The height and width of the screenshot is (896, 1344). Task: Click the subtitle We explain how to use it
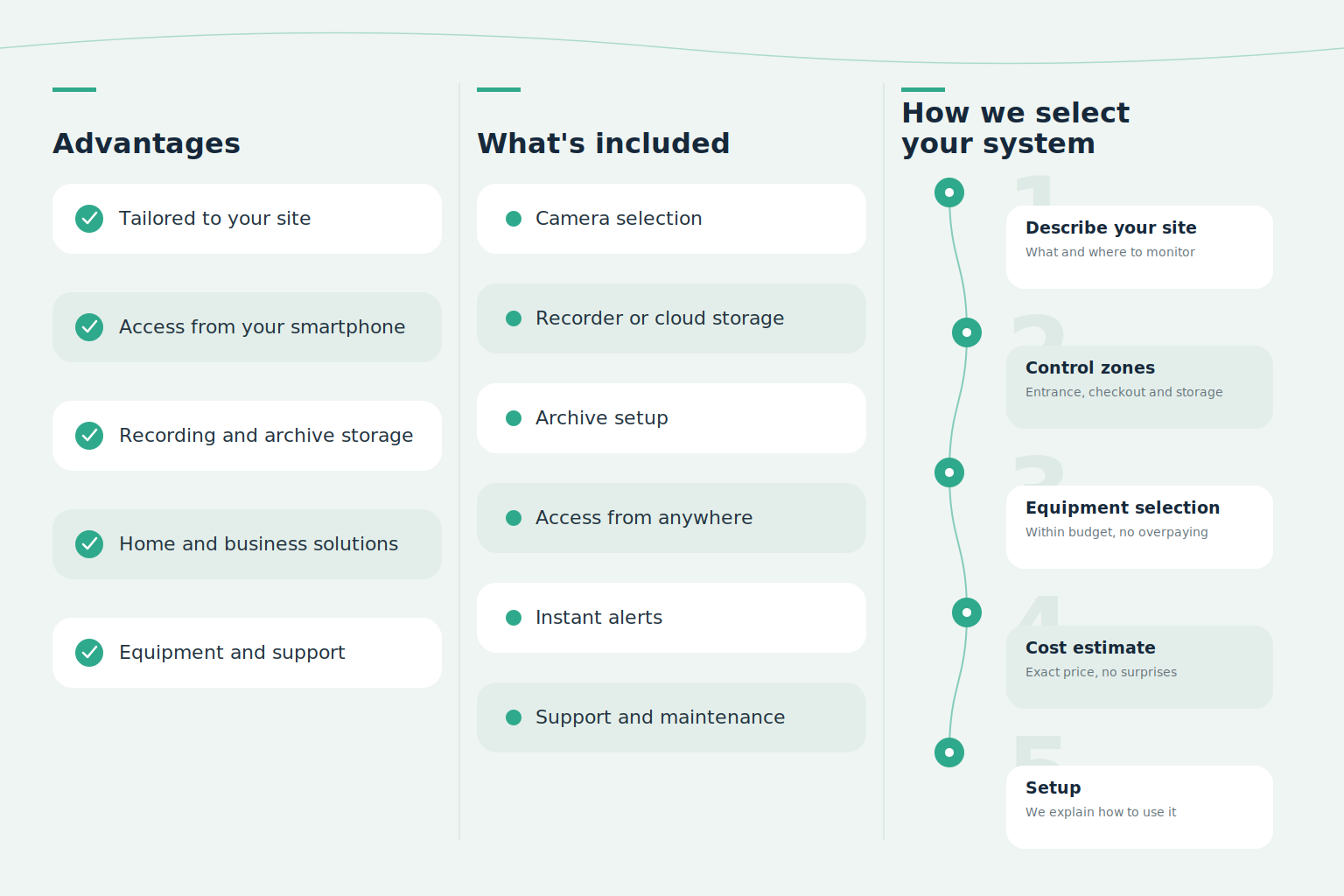pos(1101,812)
